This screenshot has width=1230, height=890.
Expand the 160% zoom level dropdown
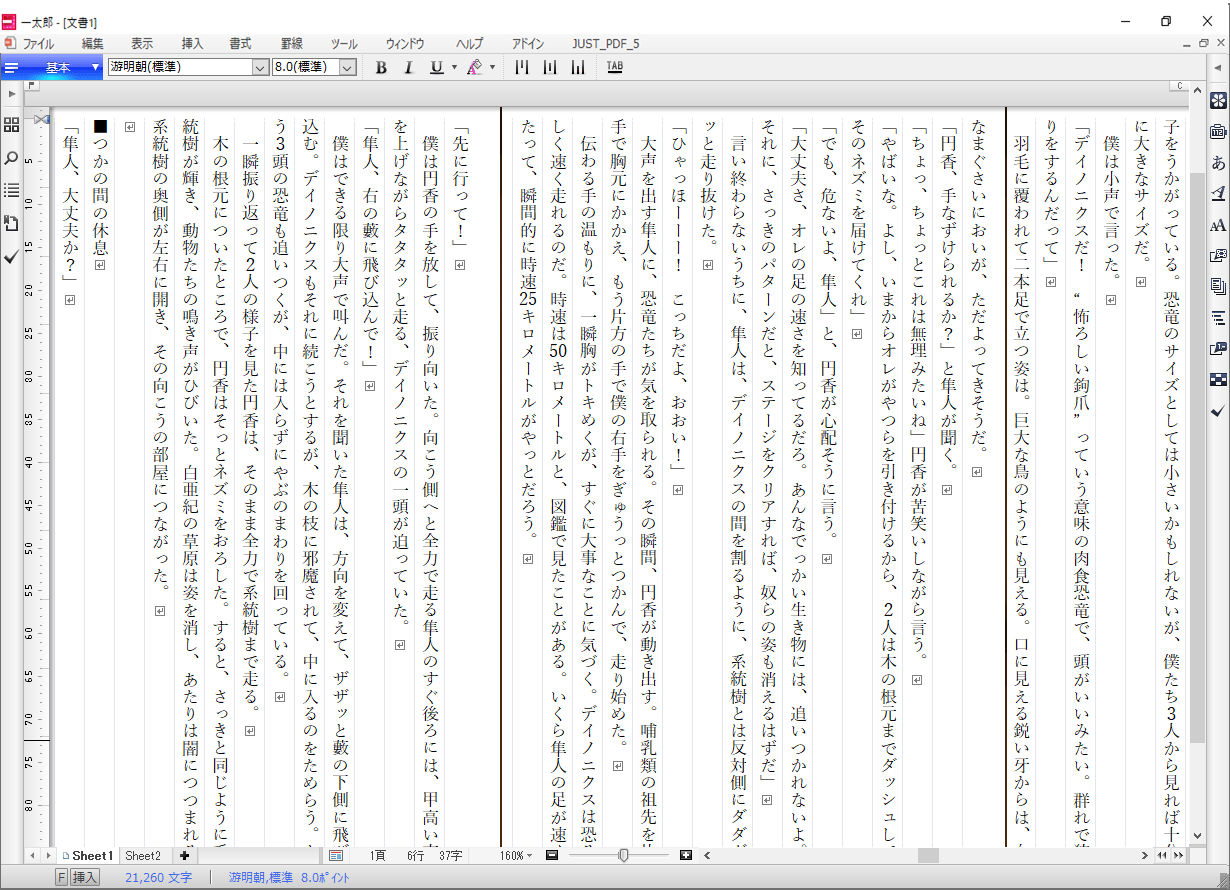(x=518, y=856)
